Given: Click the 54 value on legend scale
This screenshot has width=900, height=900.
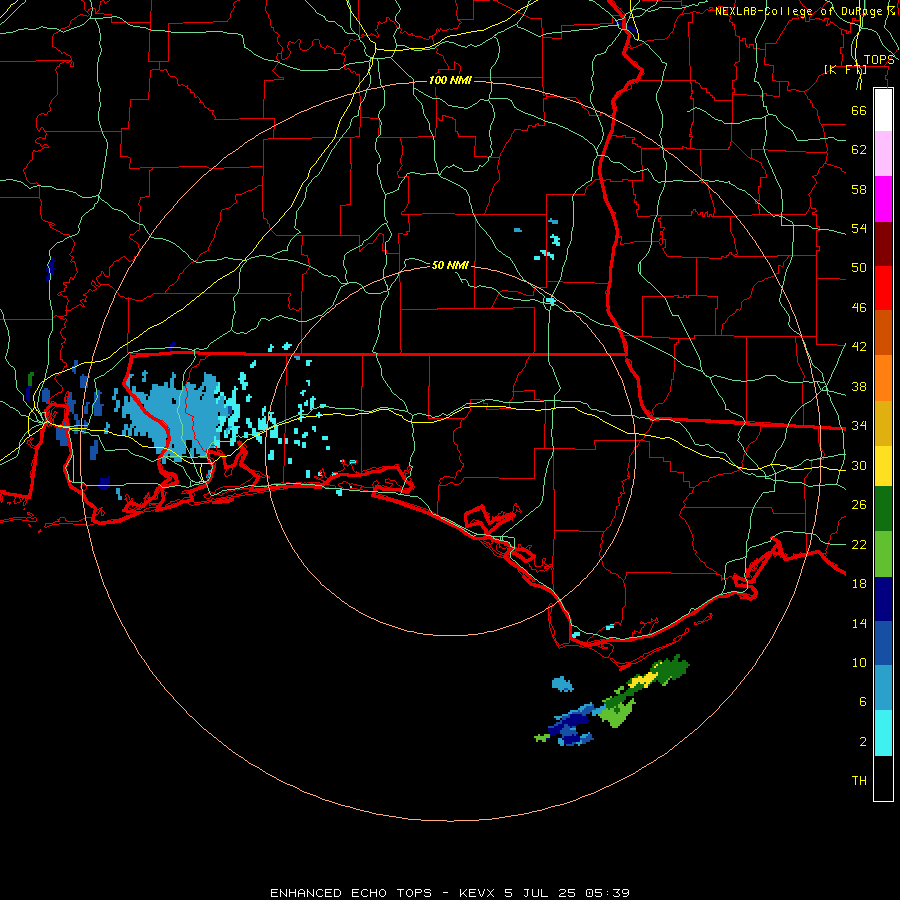Looking at the screenshot, I should pos(859,228).
